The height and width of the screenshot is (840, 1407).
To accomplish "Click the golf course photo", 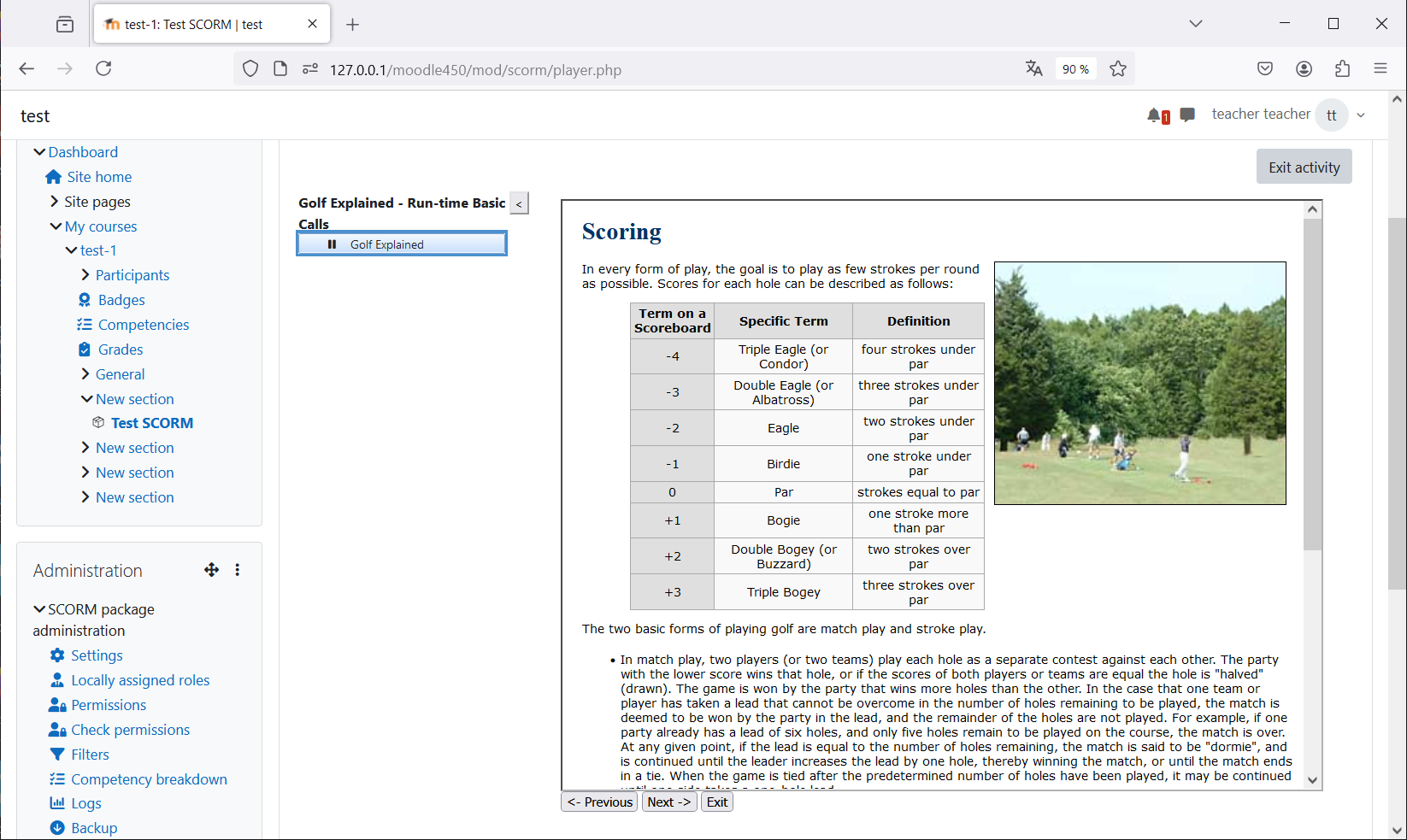I will click(1140, 383).
